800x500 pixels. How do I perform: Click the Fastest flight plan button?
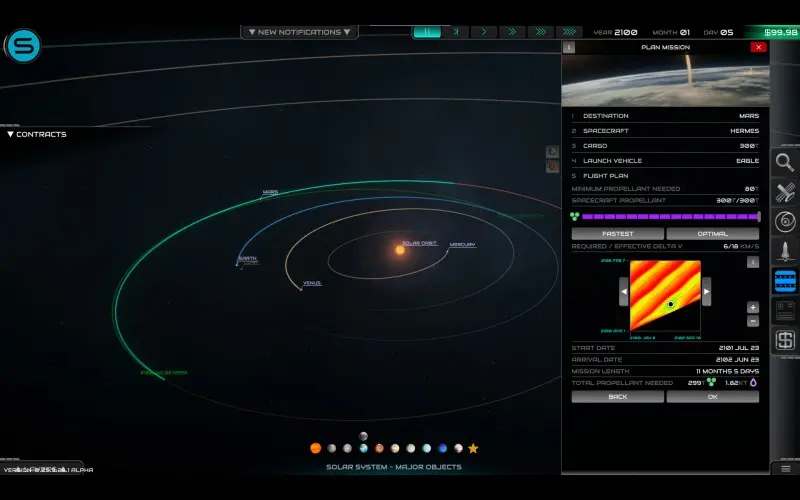coord(617,233)
